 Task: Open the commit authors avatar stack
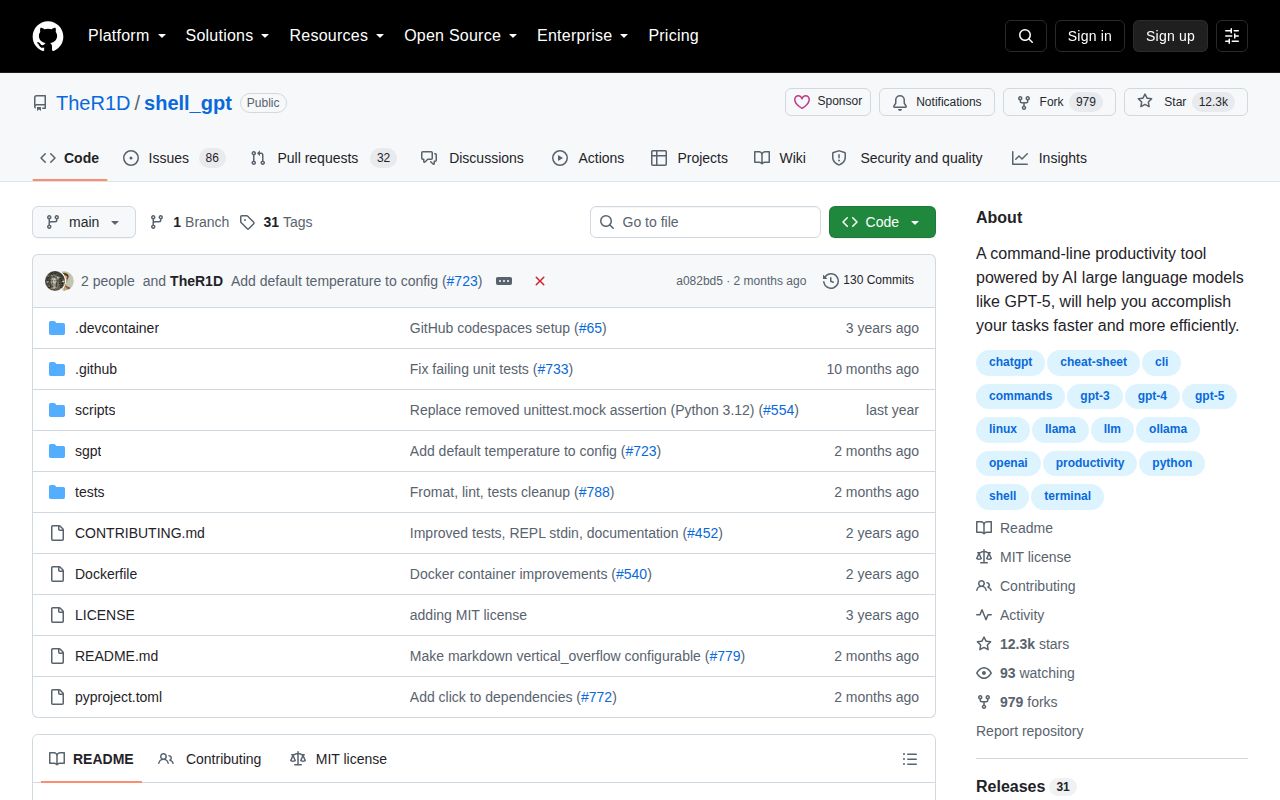pos(59,281)
